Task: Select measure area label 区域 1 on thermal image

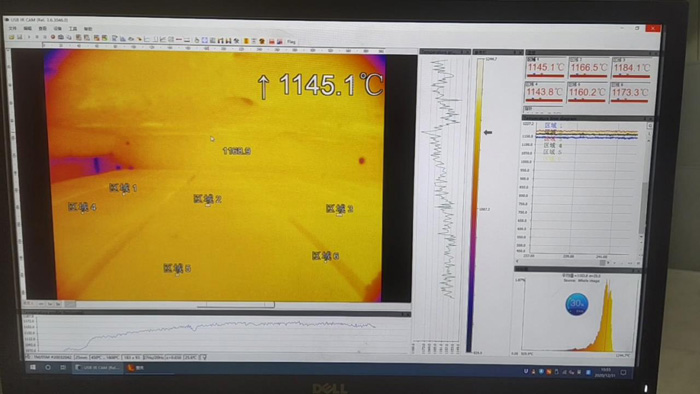Action: pyautogui.click(x=123, y=188)
